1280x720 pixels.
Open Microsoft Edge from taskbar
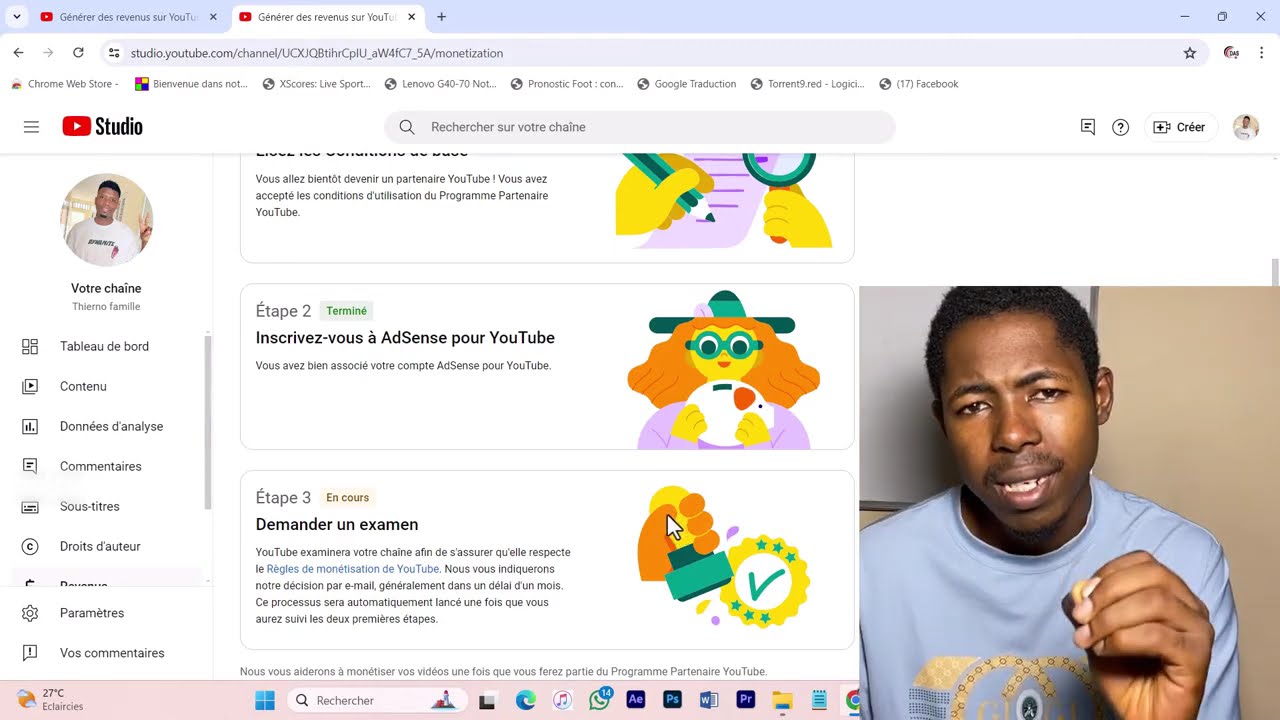click(526, 701)
